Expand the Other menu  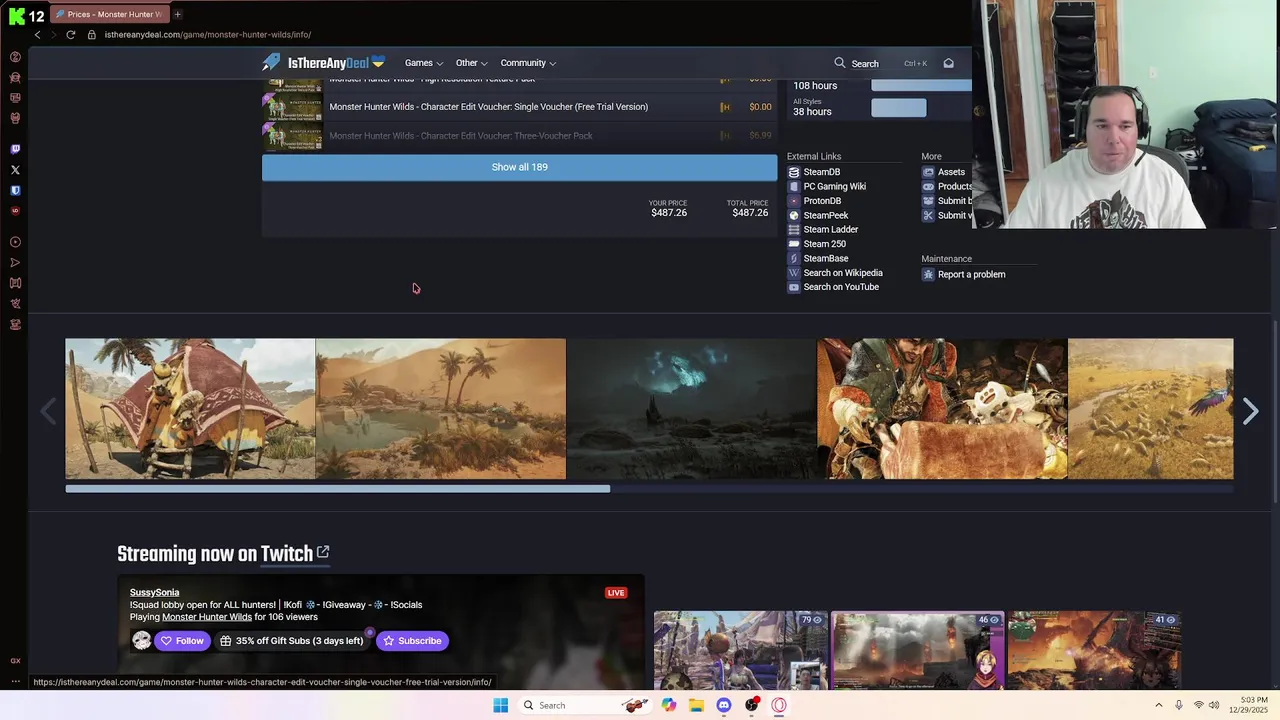click(472, 63)
